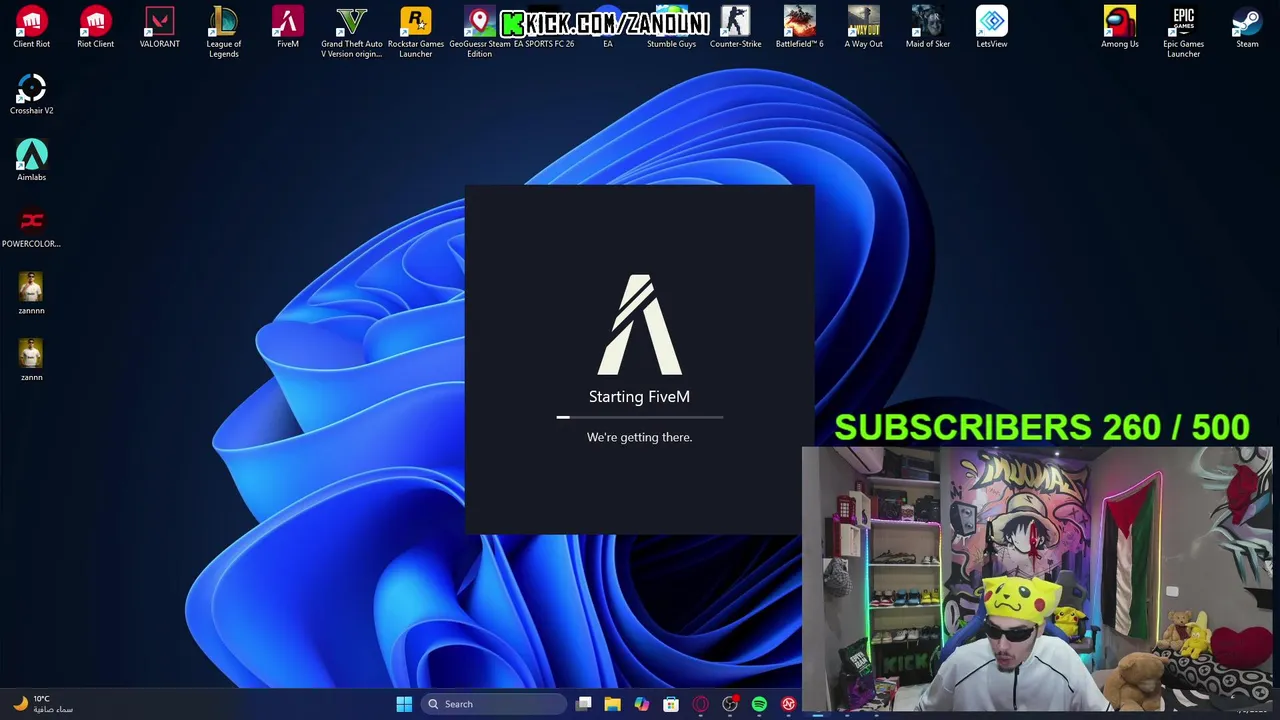Click the FiveM loading progress bar
This screenshot has width=1280, height=720.
pos(640,417)
